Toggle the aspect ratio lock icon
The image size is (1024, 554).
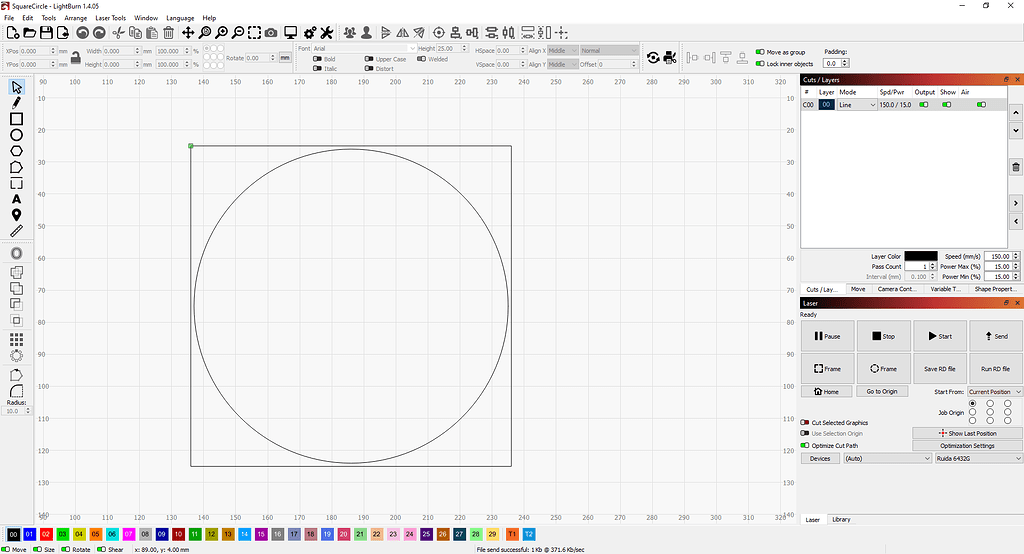click(76, 57)
